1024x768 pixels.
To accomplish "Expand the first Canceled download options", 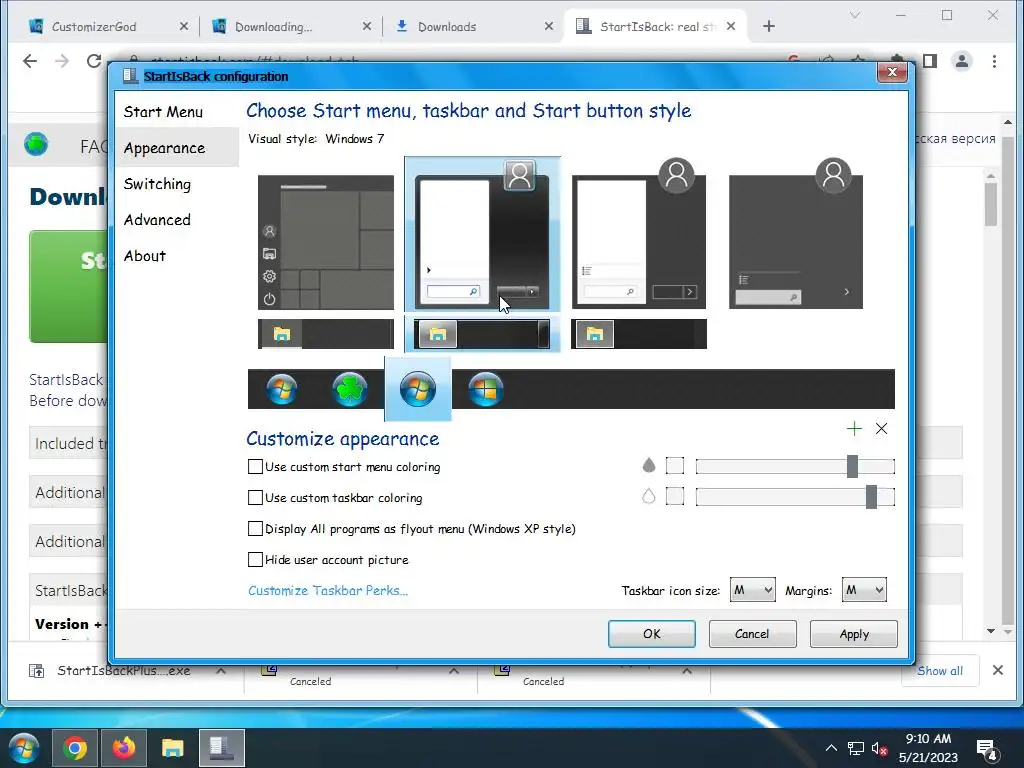I will 454,671.
